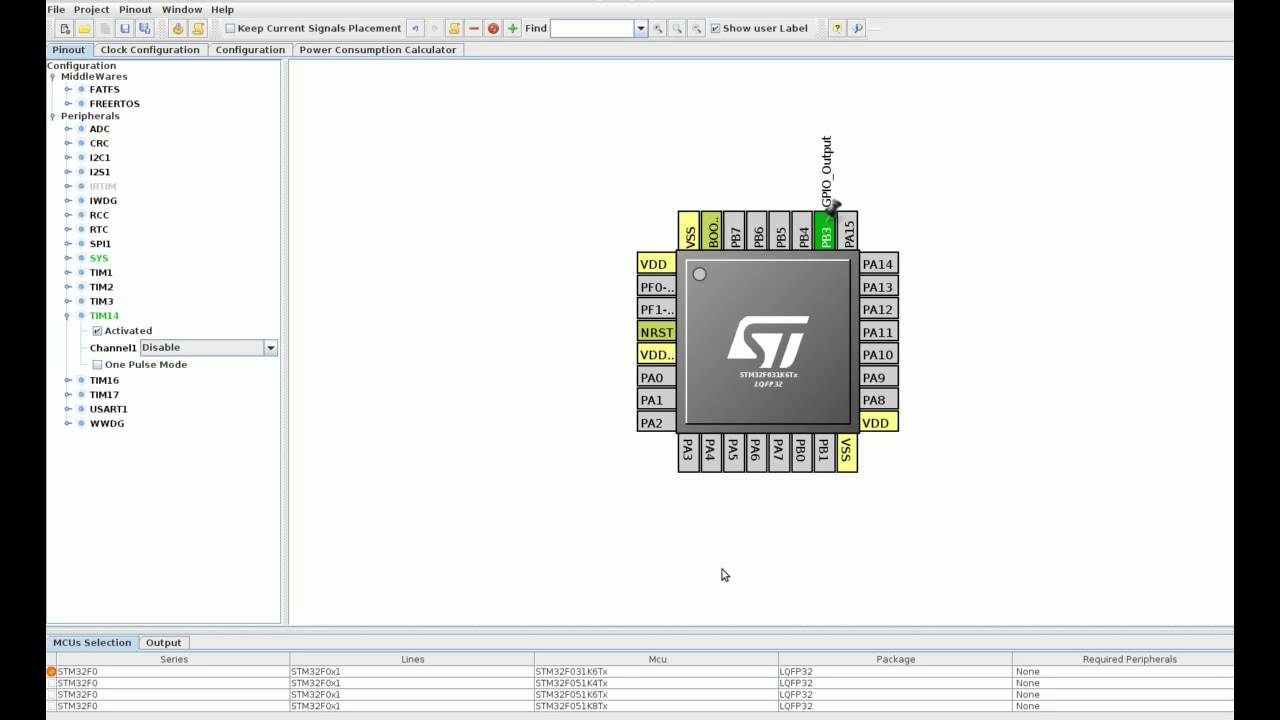The height and width of the screenshot is (720, 1280).
Task: Enable One Pulse Mode checkbox
Action: point(97,365)
